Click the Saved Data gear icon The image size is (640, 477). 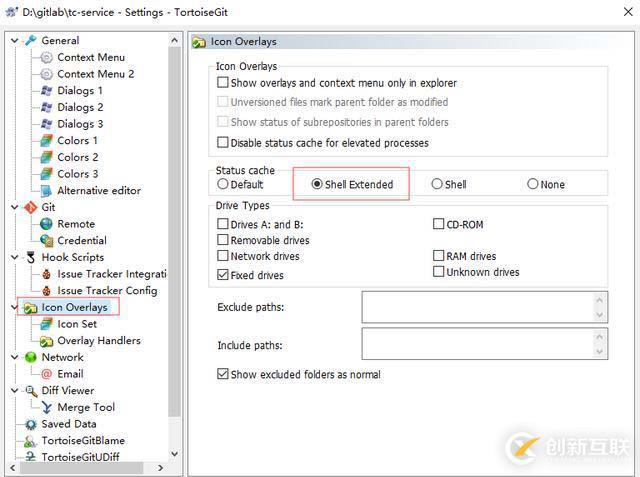click(x=31, y=424)
